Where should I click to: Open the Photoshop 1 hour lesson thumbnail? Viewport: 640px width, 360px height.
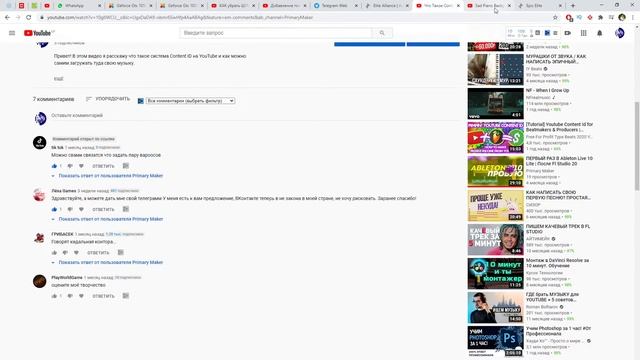496,341
